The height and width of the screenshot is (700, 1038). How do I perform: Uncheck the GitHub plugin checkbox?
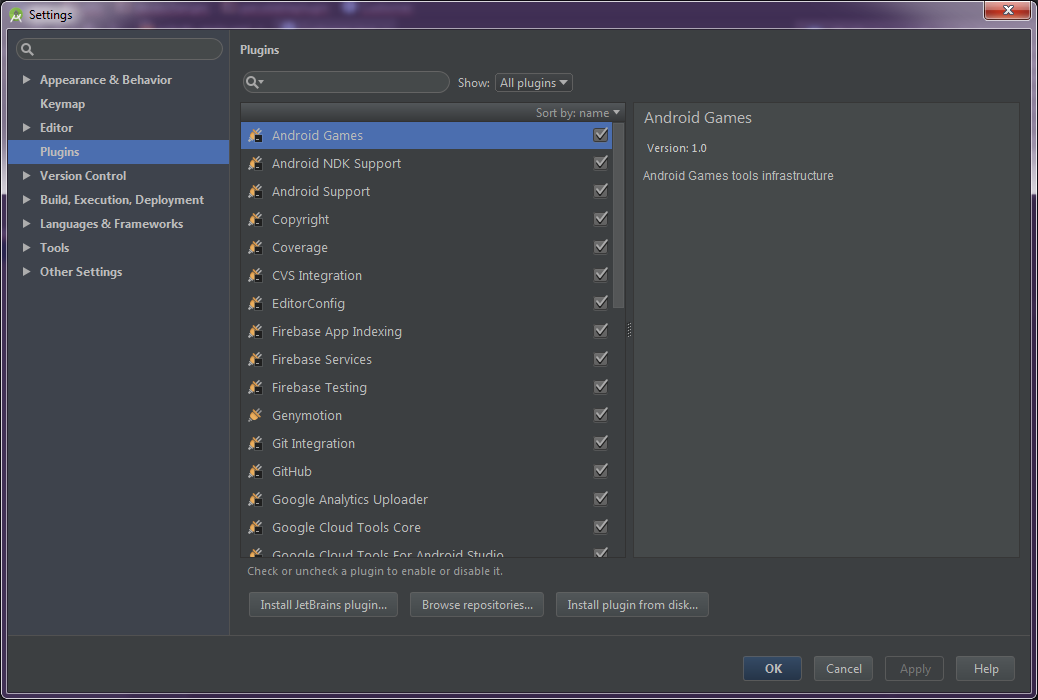pos(600,470)
